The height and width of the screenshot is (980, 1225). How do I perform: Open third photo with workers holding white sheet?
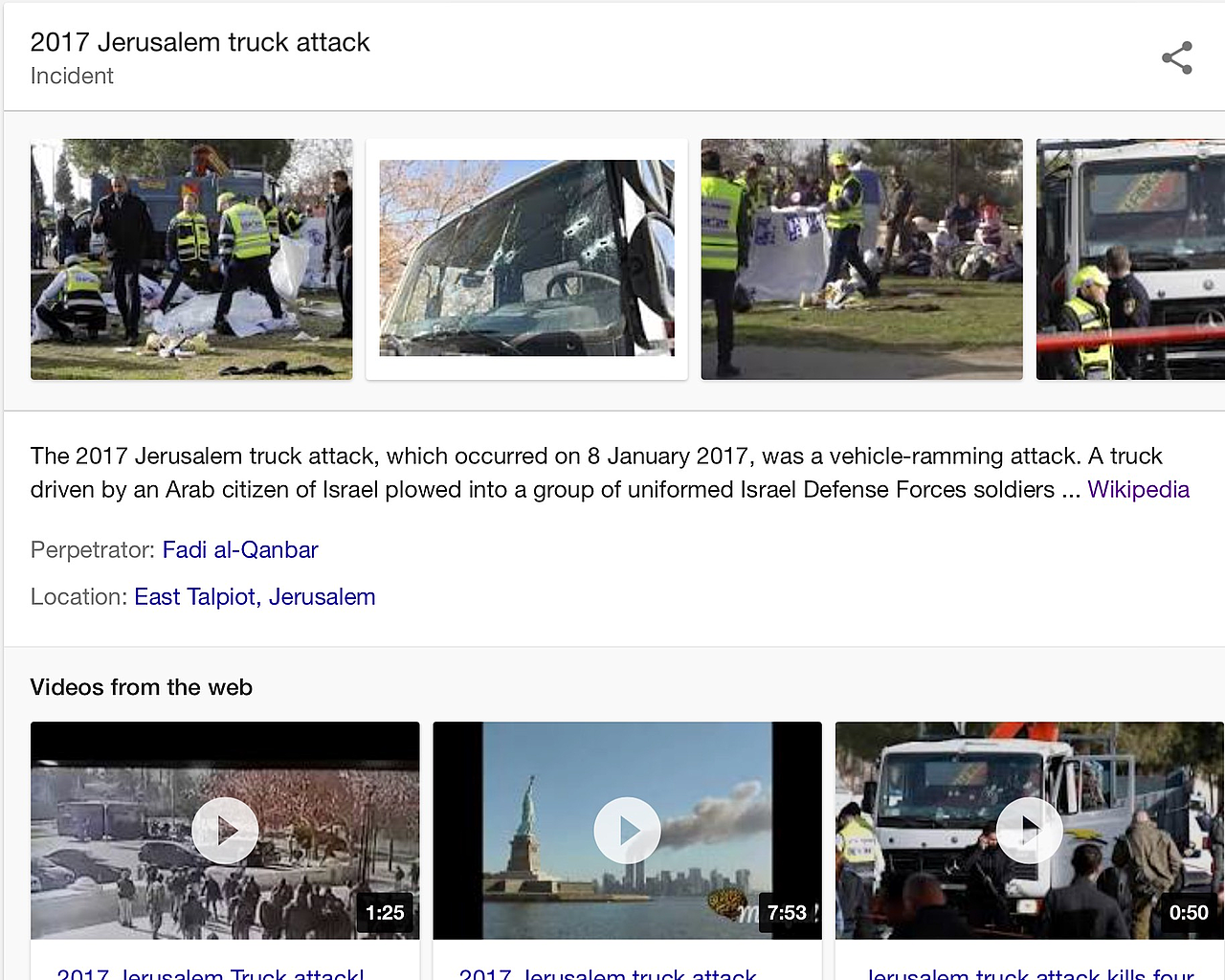tap(861, 259)
